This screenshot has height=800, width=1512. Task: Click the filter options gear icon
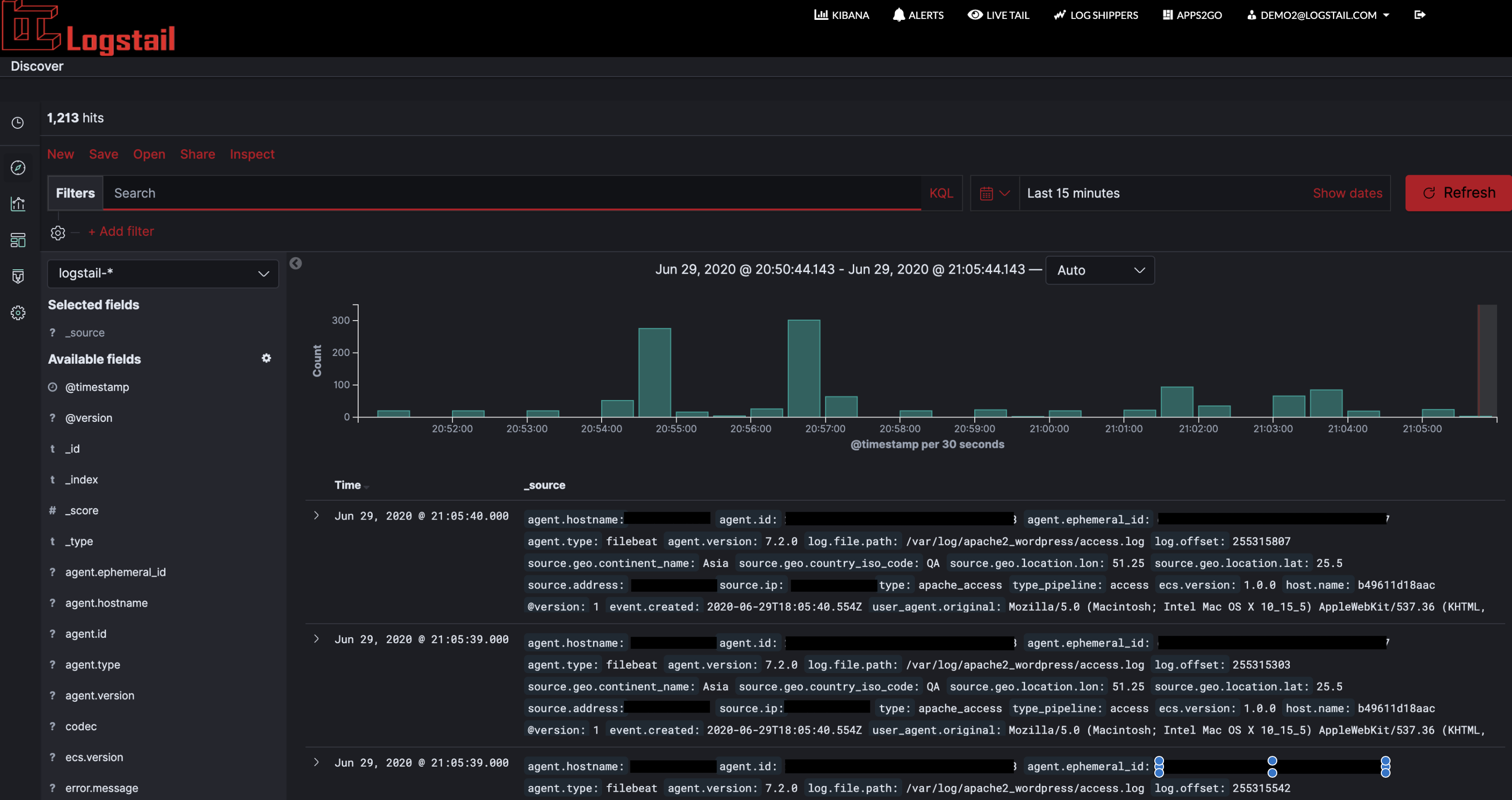[58, 232]
